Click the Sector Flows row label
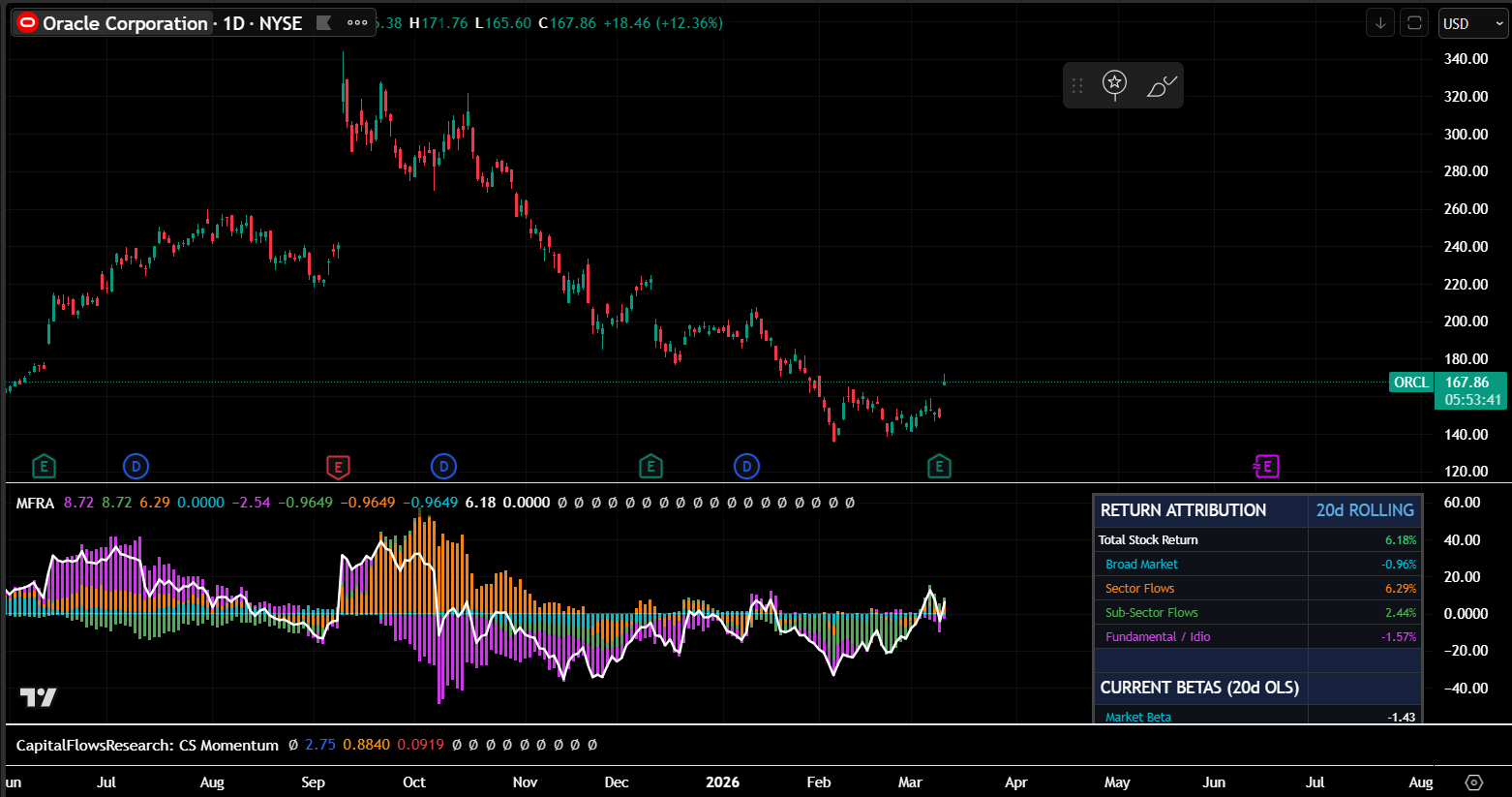This screenshot has height=797, width=1512. coord(1139,589)
